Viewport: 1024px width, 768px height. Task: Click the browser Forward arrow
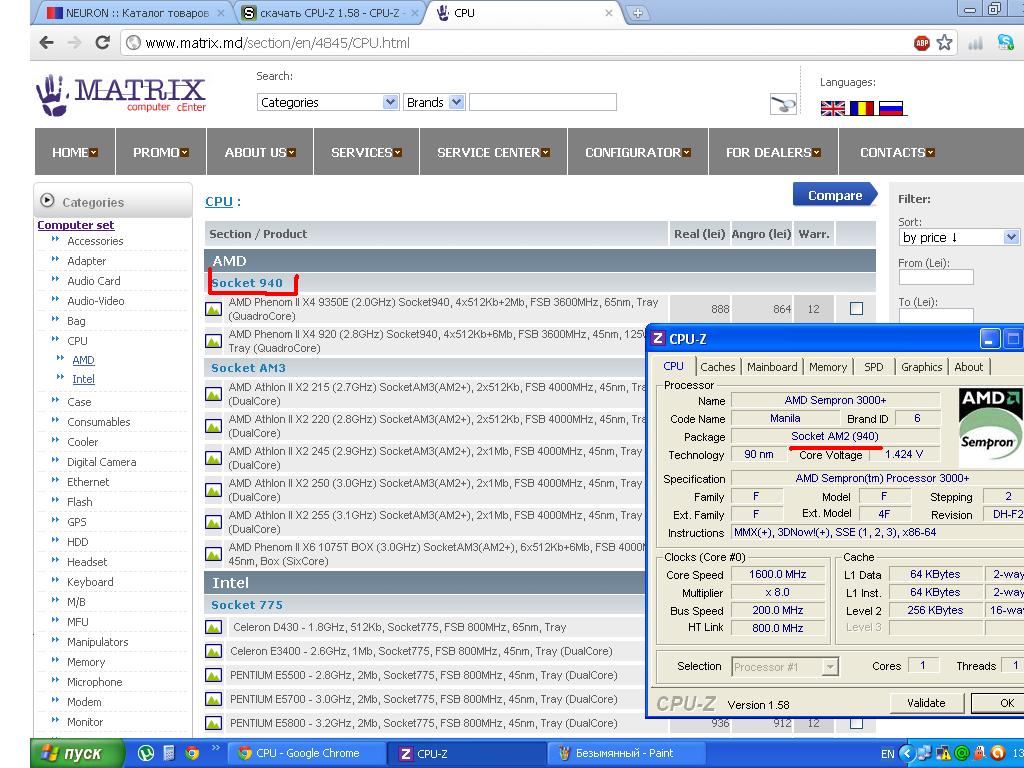point(74,43)
